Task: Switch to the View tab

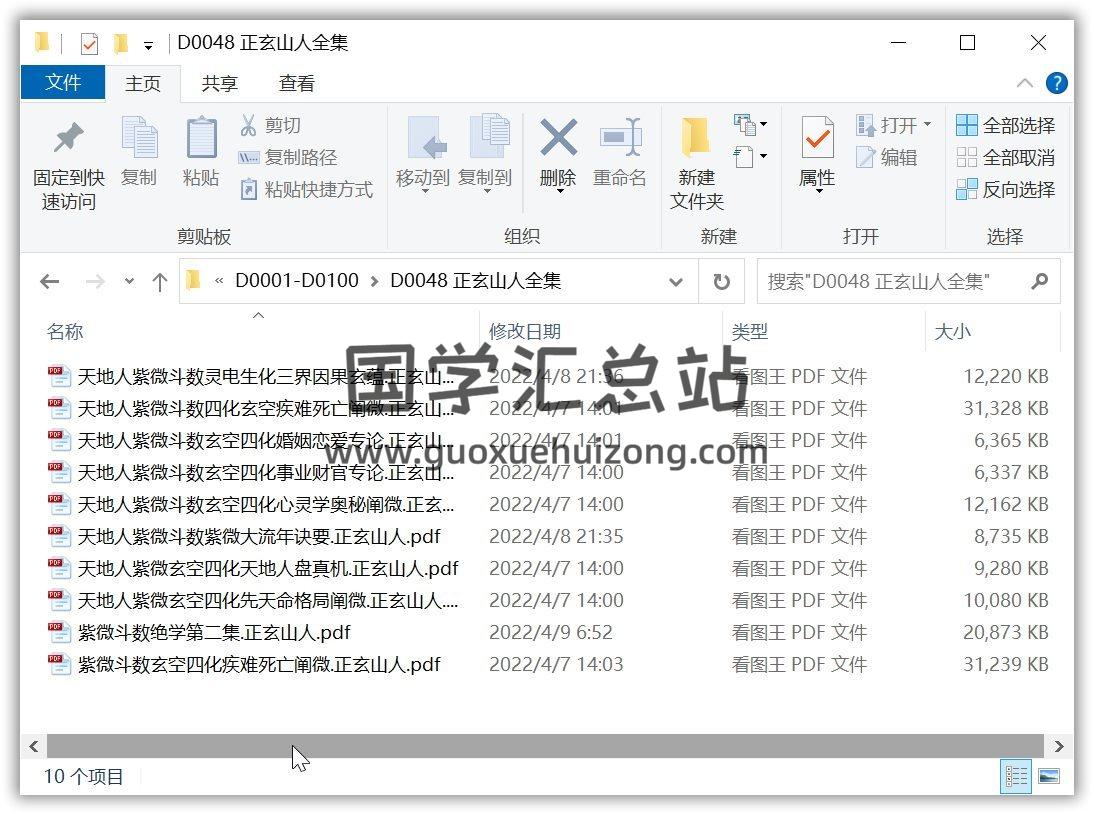Action: (296, 84)
